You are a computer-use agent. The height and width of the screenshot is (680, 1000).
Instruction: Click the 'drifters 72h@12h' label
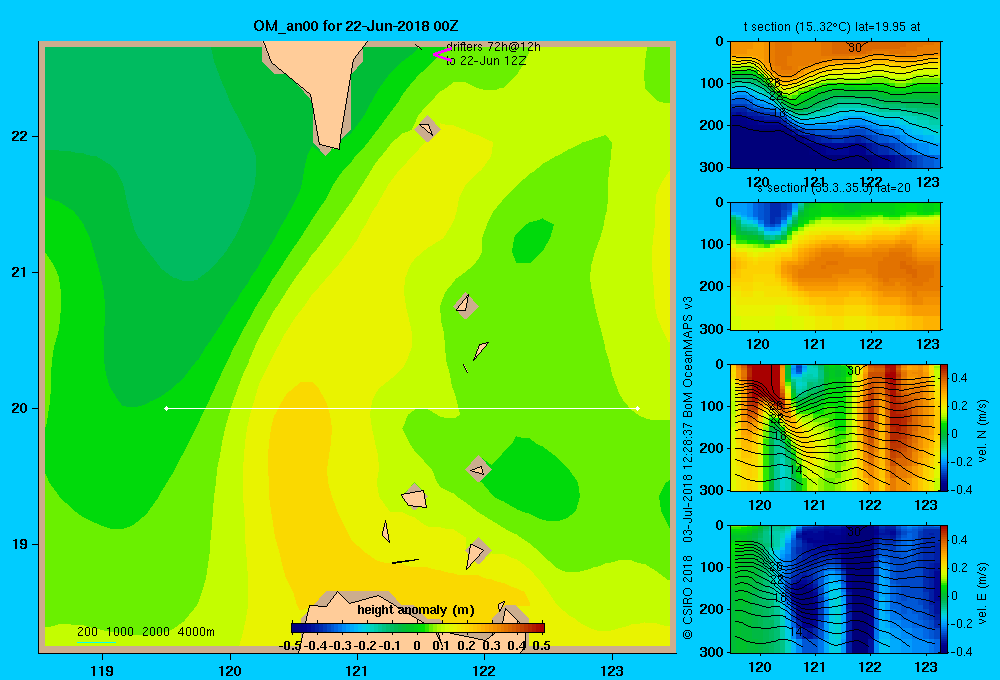pyautogui.click(x=494, y=47)
